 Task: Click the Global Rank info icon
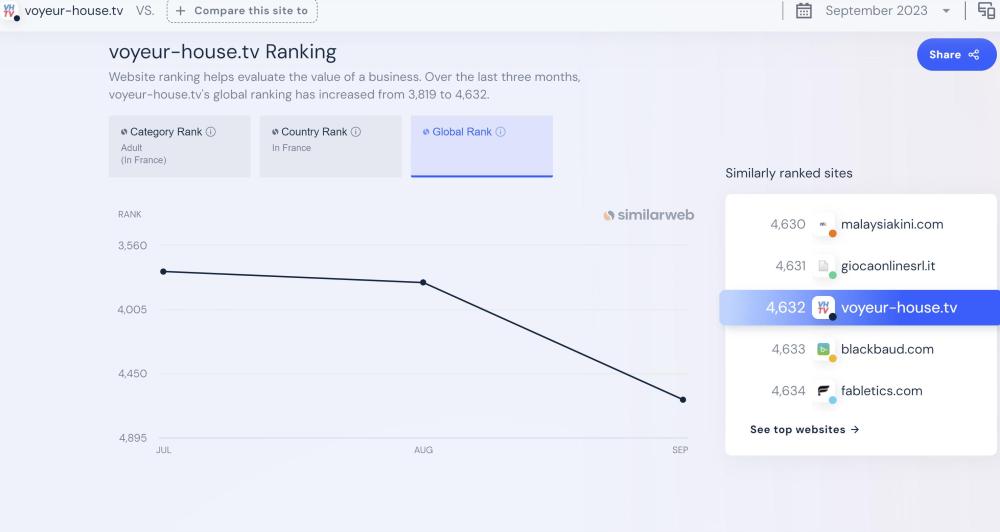(501, 132)
